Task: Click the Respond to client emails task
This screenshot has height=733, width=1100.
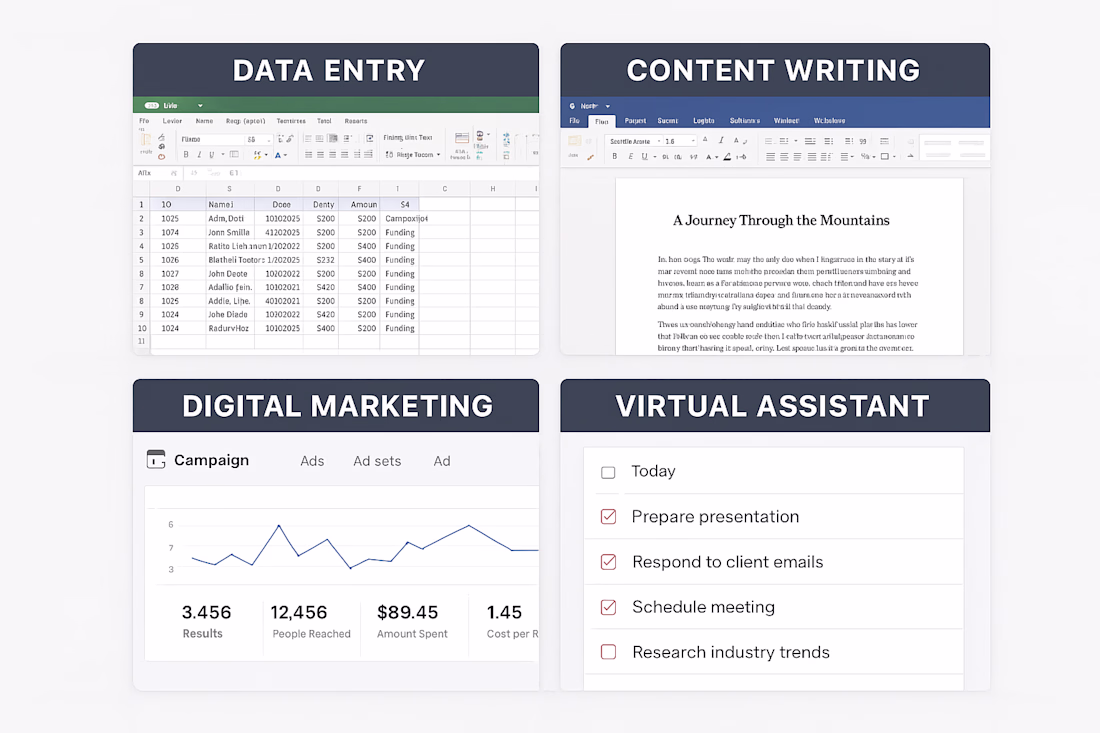Action: [x=727, y=562]
